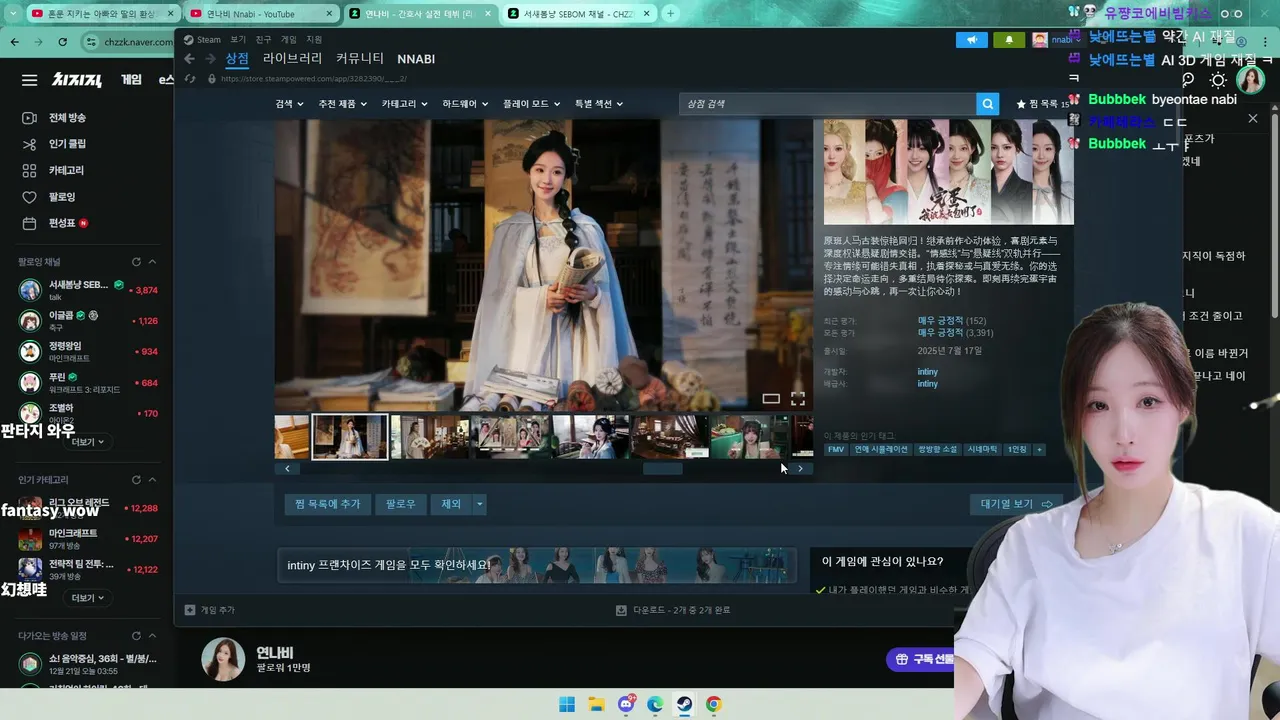Switch to the 라이브러리 tab in Steam
Viewport: 1280px width, 720px height.
(293, 59)
